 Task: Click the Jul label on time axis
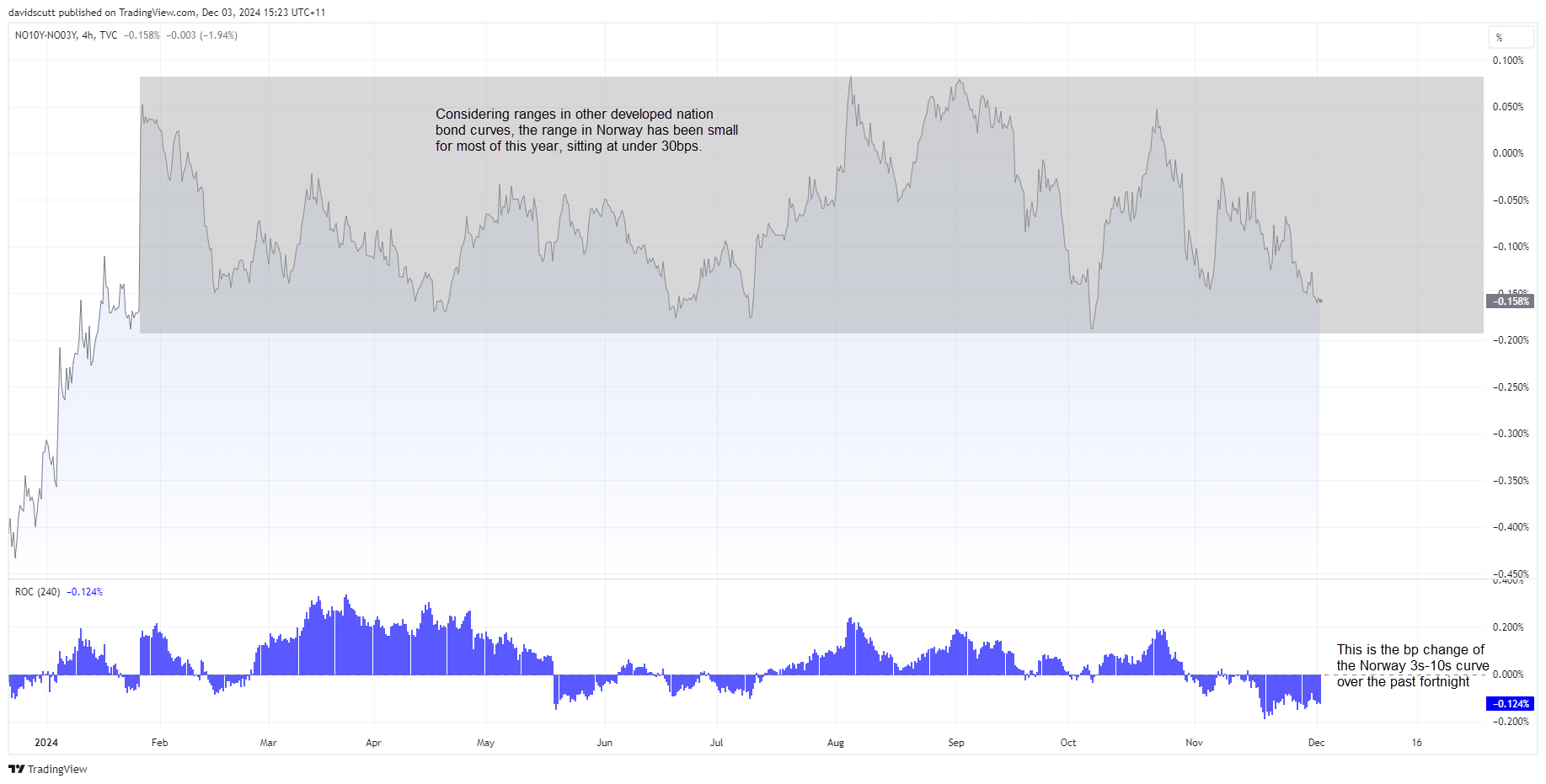[x=716, y=743]
